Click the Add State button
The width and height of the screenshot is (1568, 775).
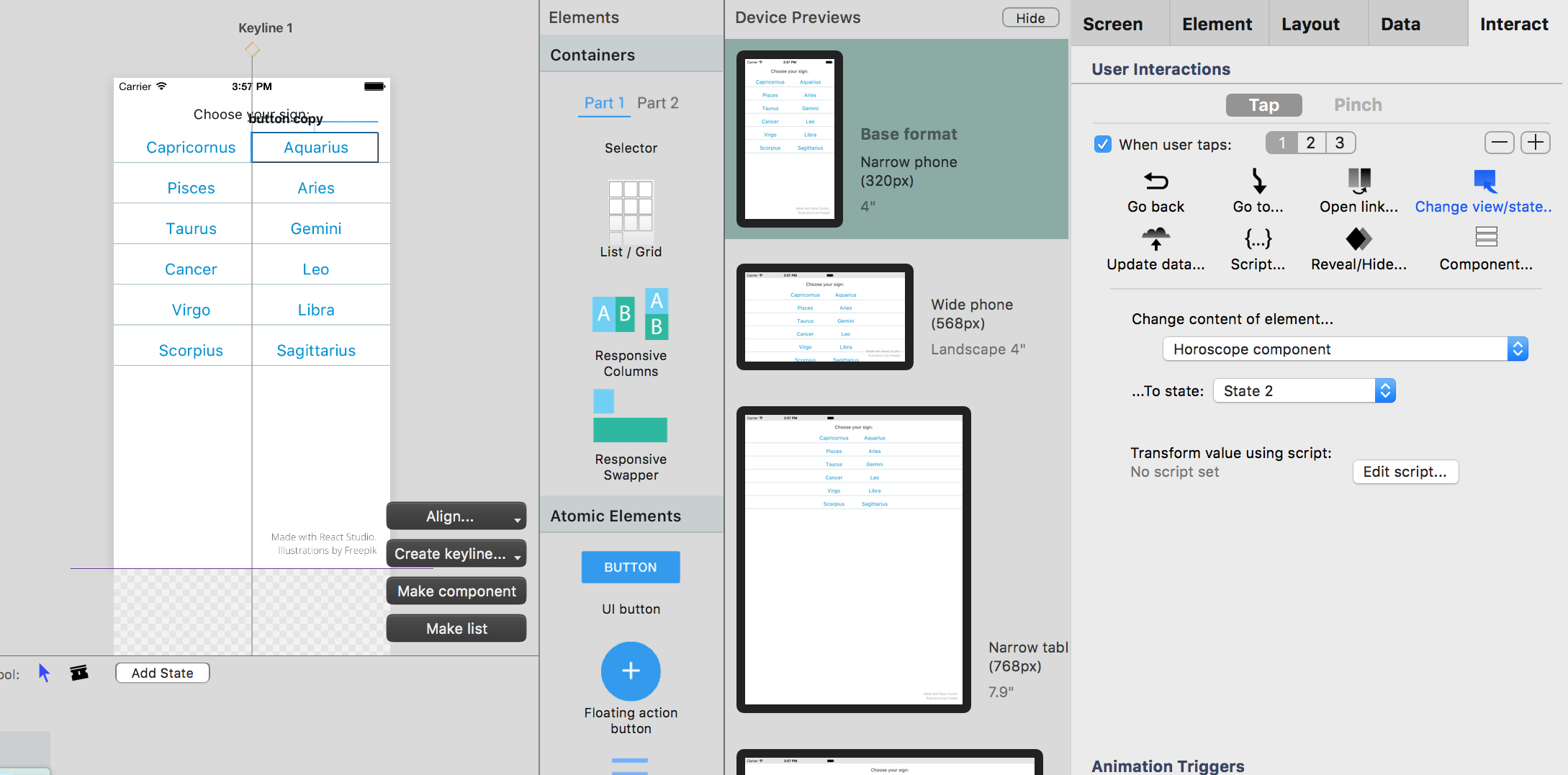point(163,673)
